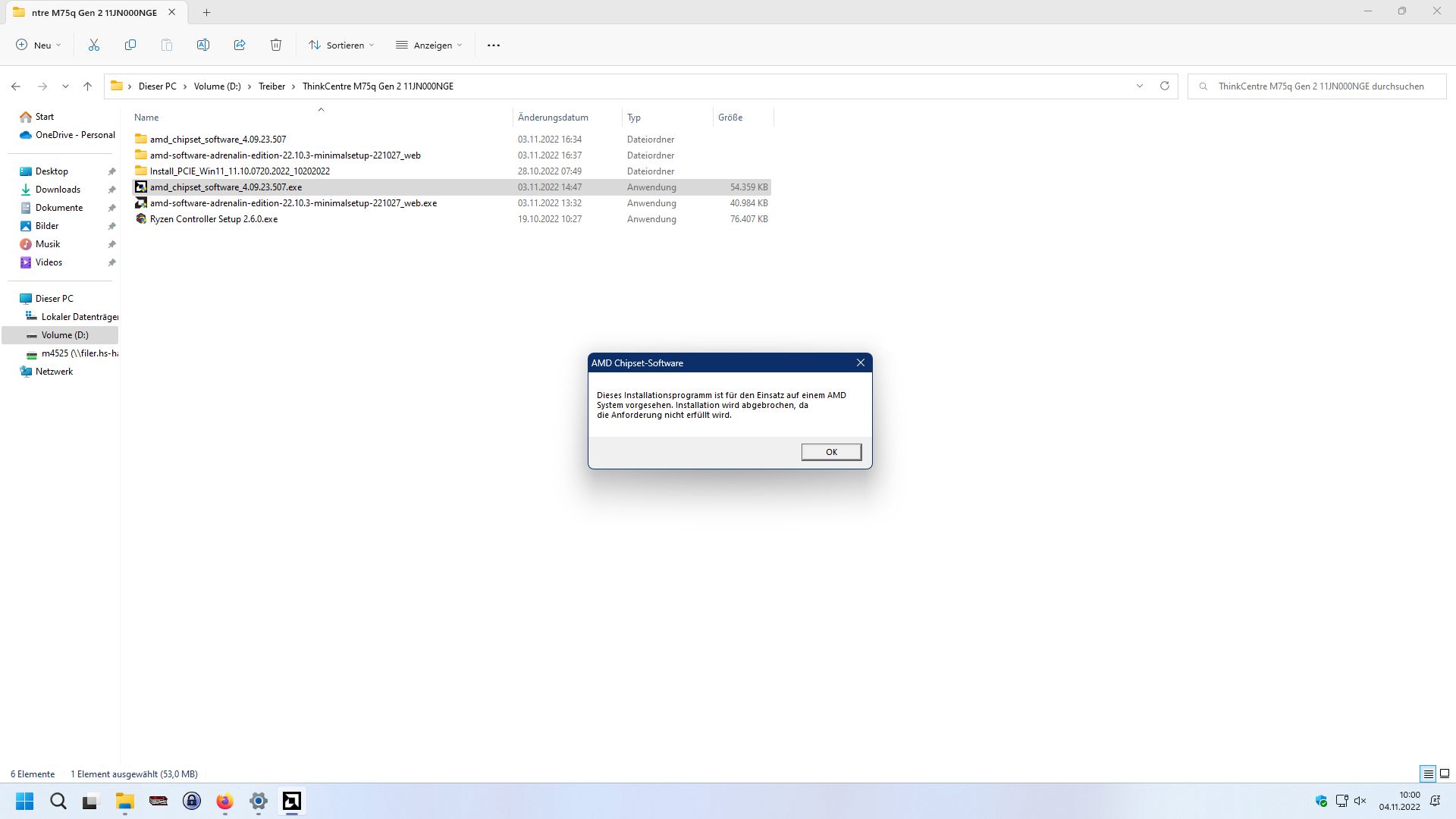The image size is (1456, 819).
Task: Navigate up one folder level
Action: pos(88,86)
